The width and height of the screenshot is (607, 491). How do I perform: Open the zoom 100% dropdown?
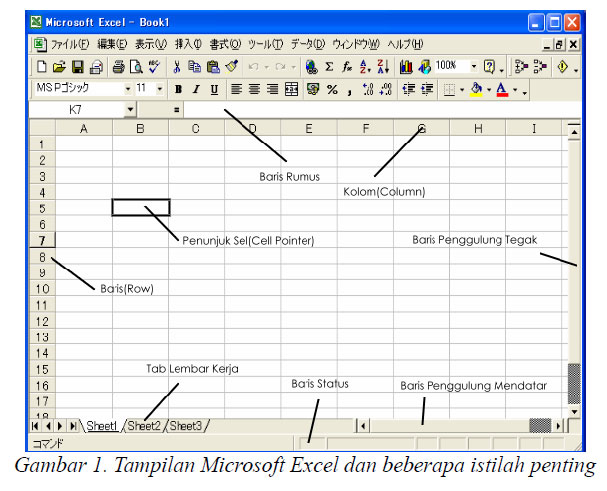pyautogui.click(x=474, y=67)
